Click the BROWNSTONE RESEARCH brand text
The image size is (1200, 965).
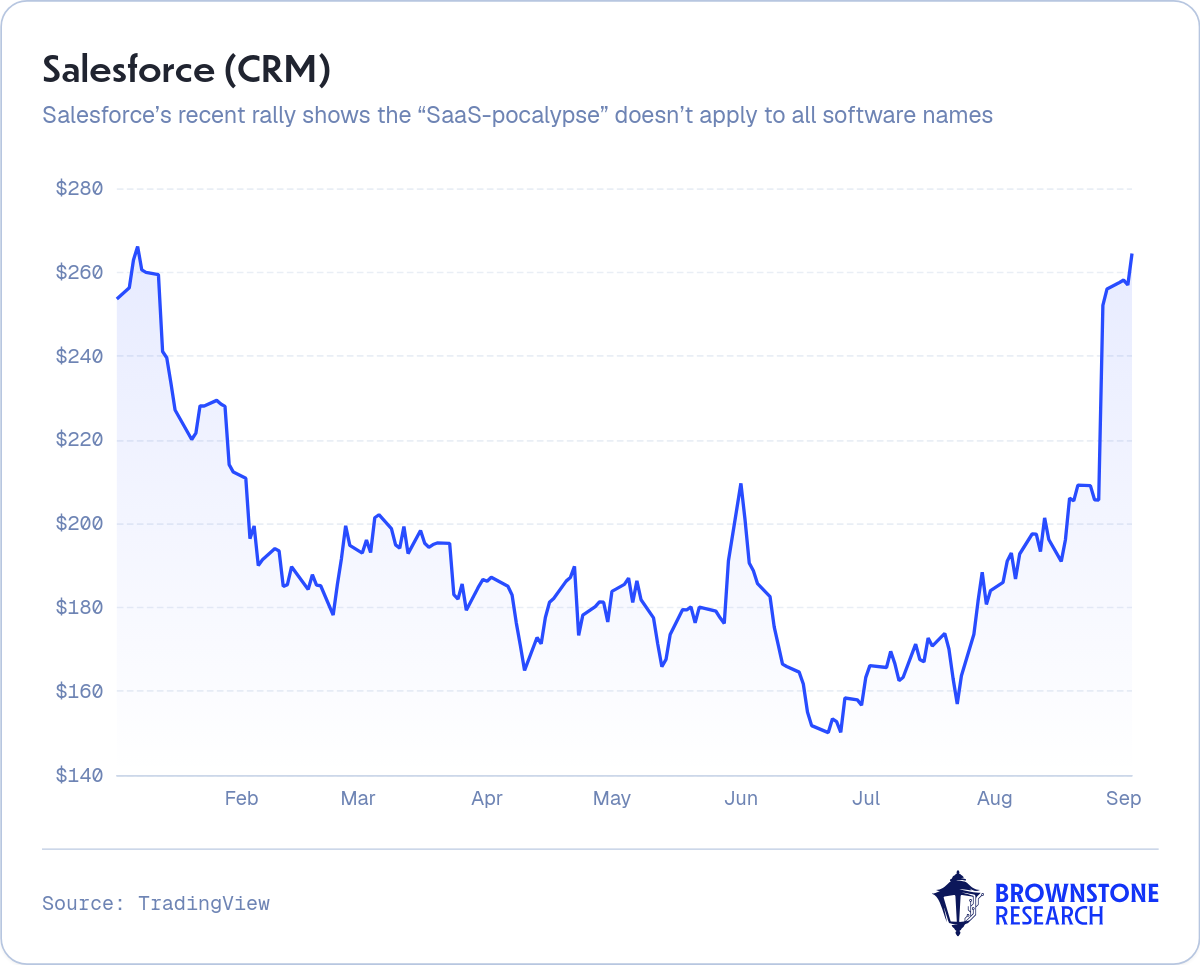click(1076, 904)
